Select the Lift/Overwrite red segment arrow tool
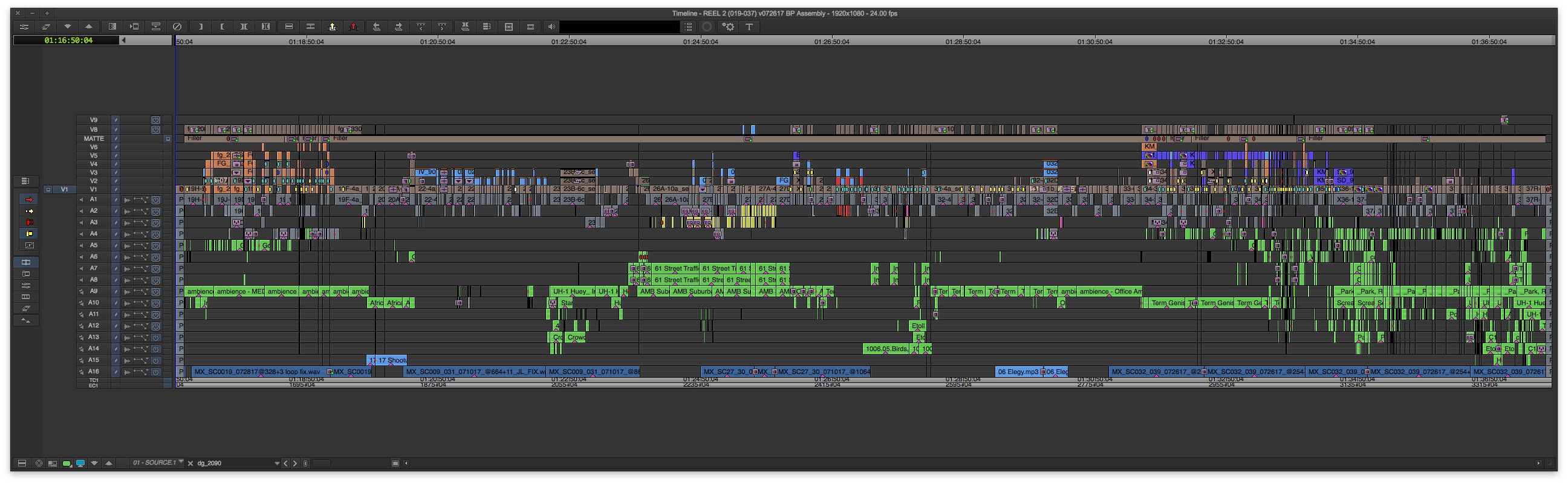The width and height of the screenshot is (1568, 484). pyautogui.click(x=28, y=199)
